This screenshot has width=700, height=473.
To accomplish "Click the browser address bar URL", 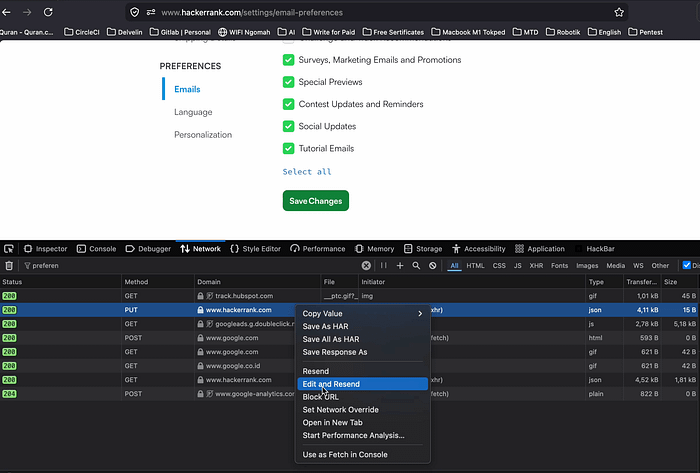I will coord(252,12).
